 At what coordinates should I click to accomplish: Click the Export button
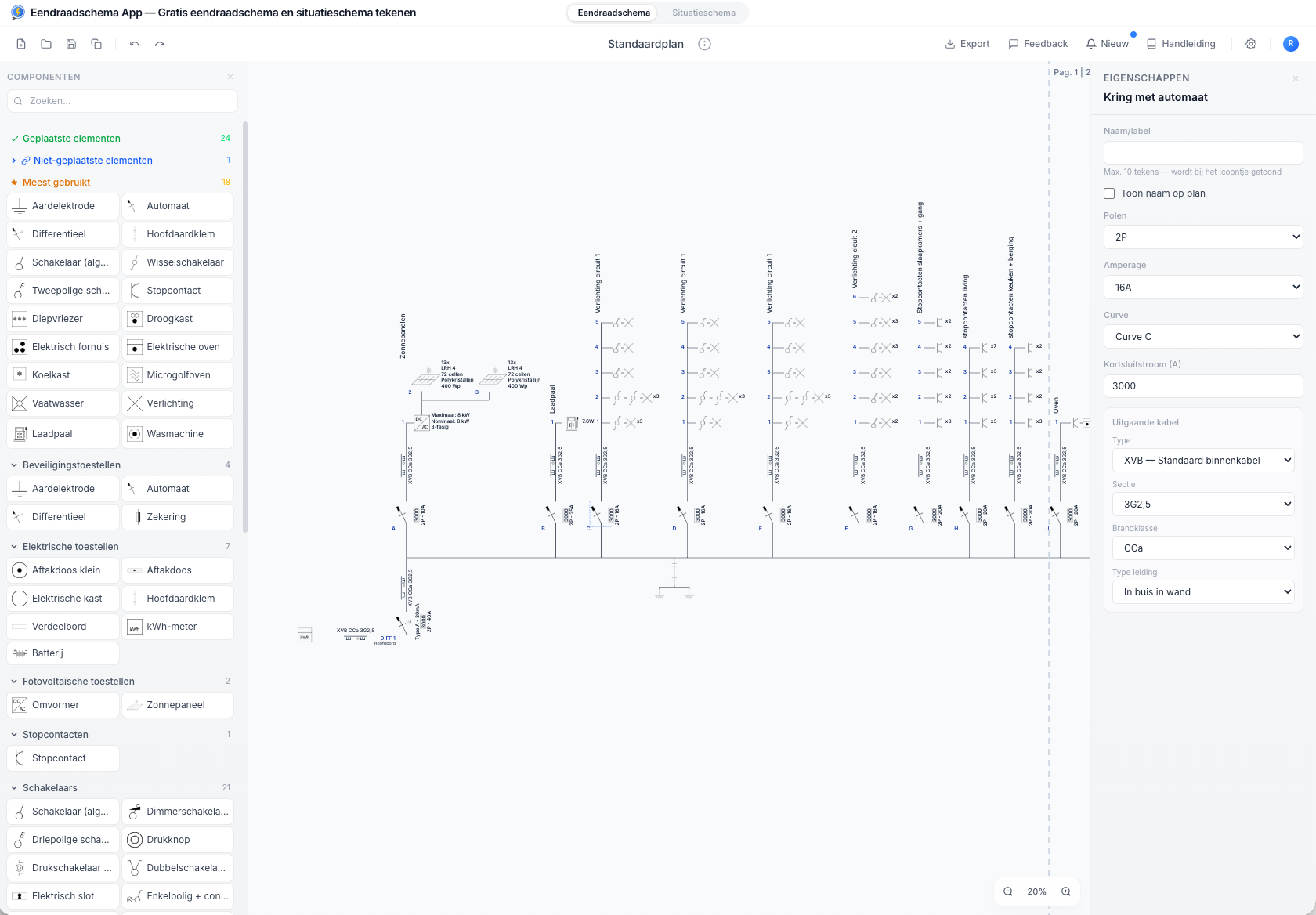[x=967, y=44]
